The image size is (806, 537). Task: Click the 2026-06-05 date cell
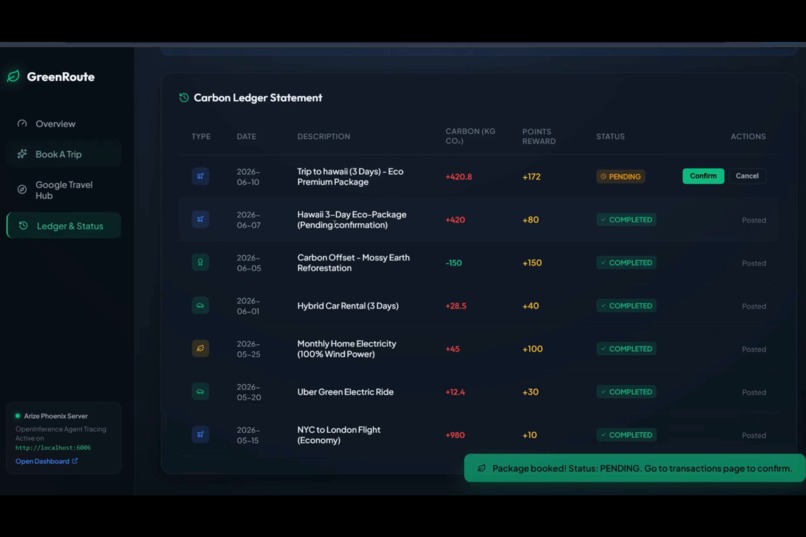tap(249, 263)
